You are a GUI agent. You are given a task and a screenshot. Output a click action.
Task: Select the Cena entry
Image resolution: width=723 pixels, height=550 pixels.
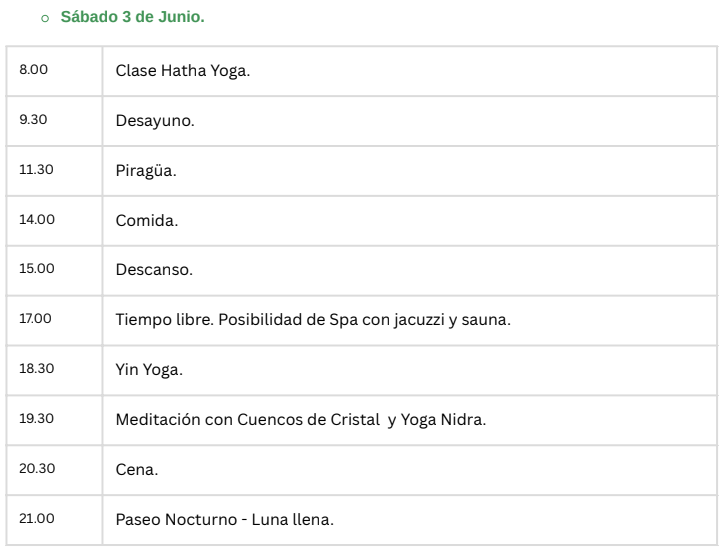(136, 470)
